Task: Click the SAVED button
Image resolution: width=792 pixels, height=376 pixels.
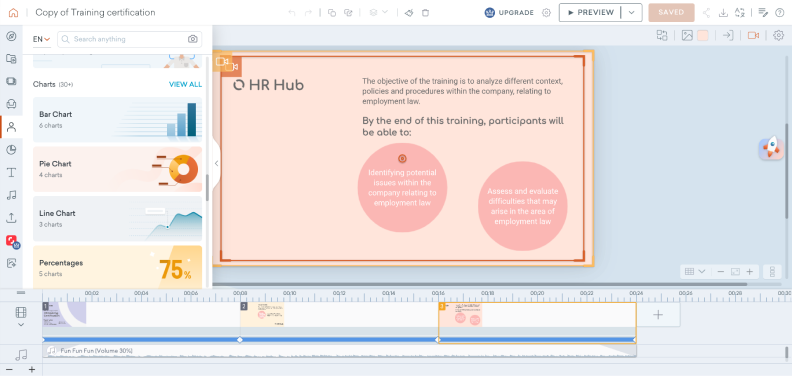Action: (671, 13)
